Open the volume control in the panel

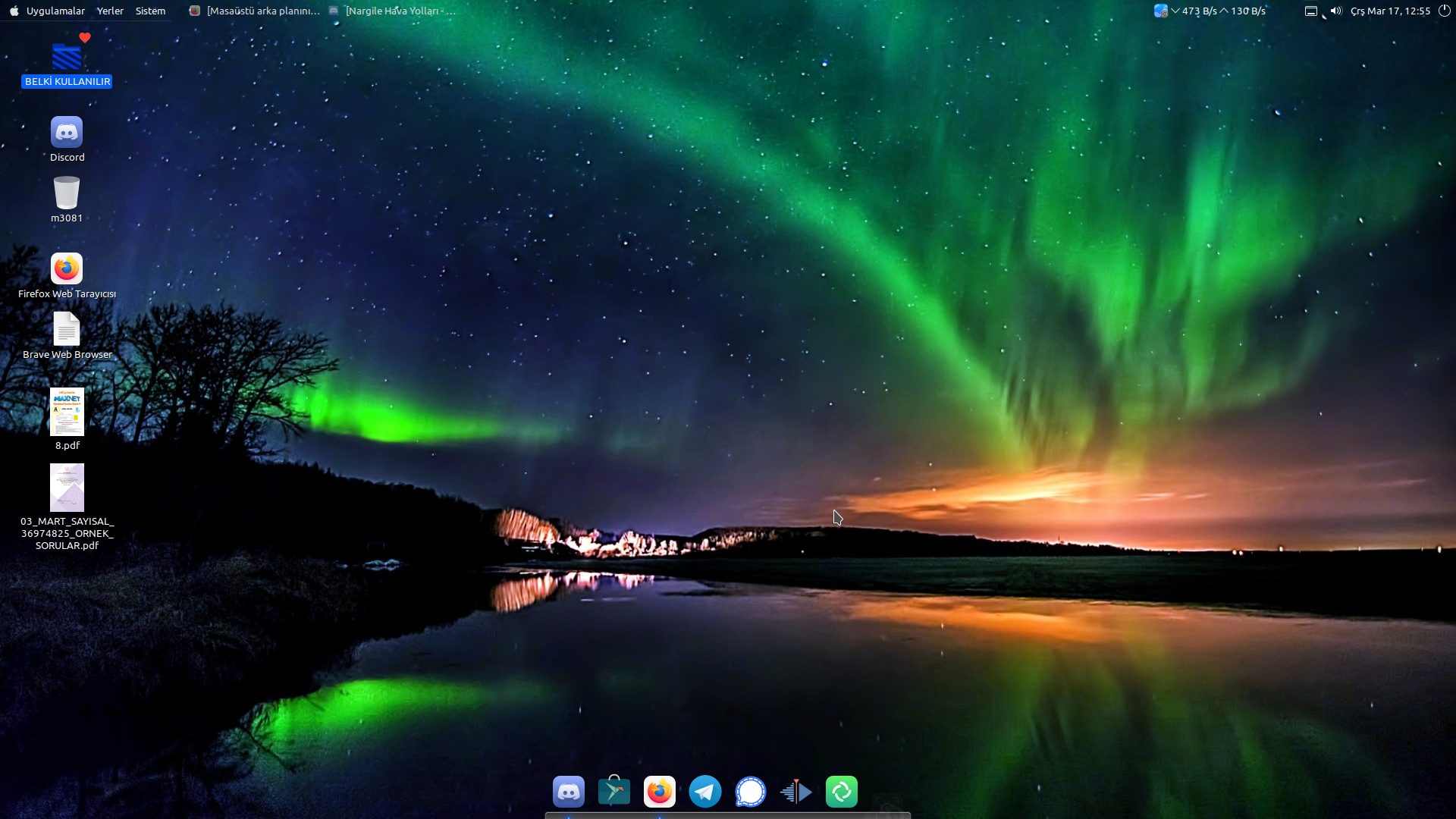click(1336, 11)
